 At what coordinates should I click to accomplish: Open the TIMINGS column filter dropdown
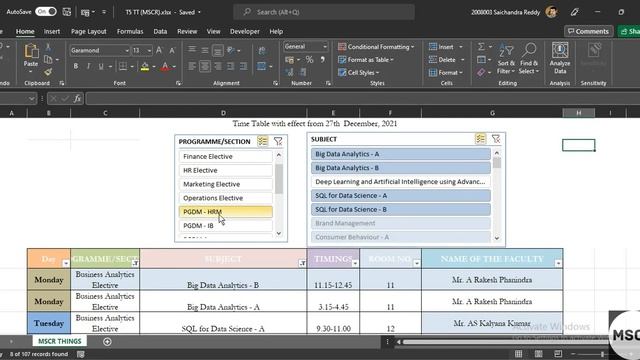point(355,264)
